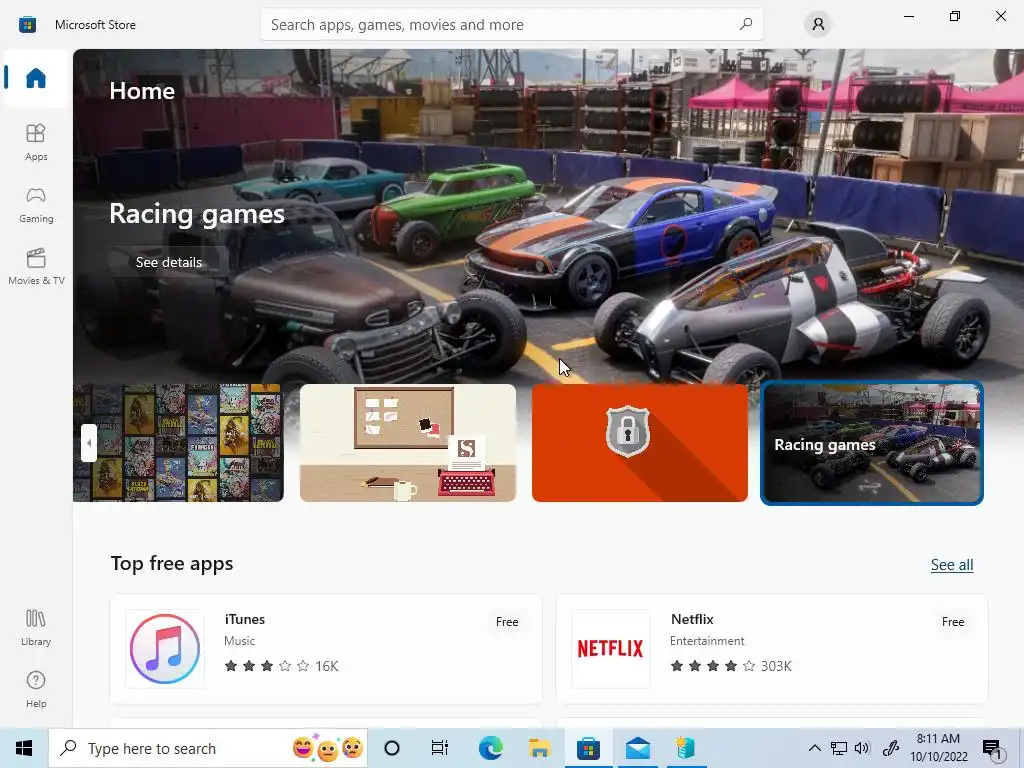The height and width of the screenshot is (768, 1024).
Task: Click the carousel previous arrow
Action: (x=89, y=443)
